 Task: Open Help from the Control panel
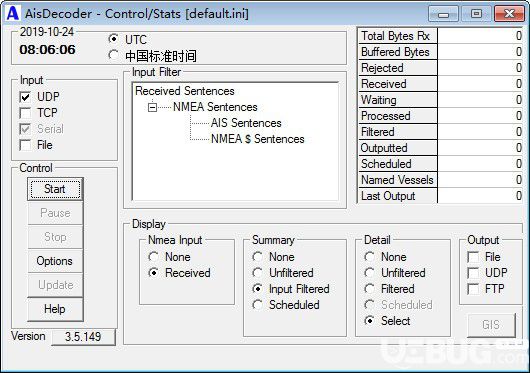pyautogui.click(x=55, y=309)
